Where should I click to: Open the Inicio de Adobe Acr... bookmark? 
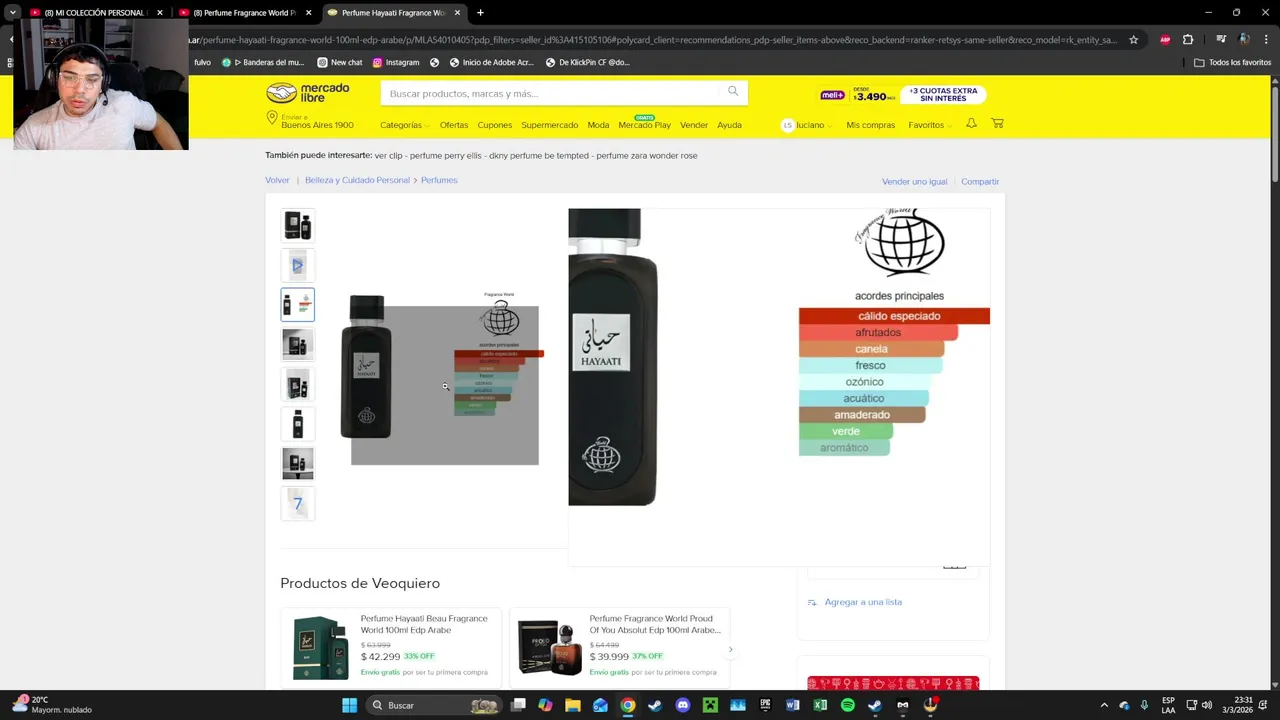491,62
